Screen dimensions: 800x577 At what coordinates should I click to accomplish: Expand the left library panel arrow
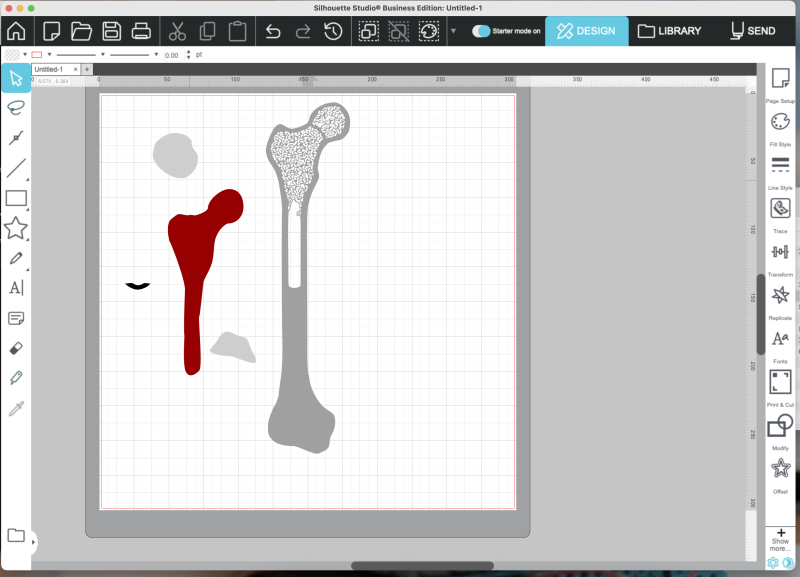[33, 542]
